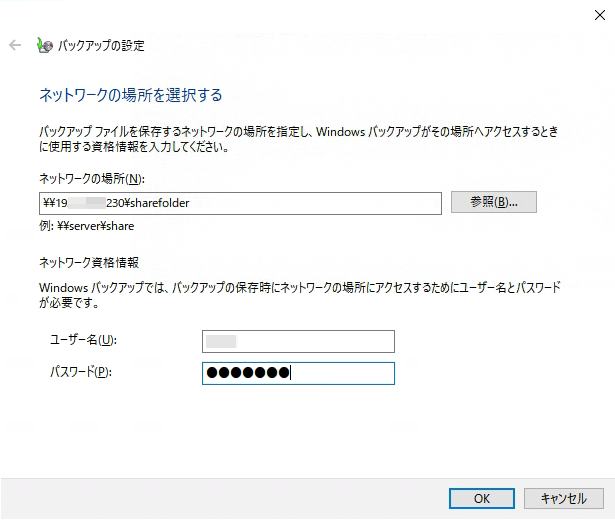Viewport: 615px width, 520px height.
Task: Click the back arrow icon
Action: point(14,45)
